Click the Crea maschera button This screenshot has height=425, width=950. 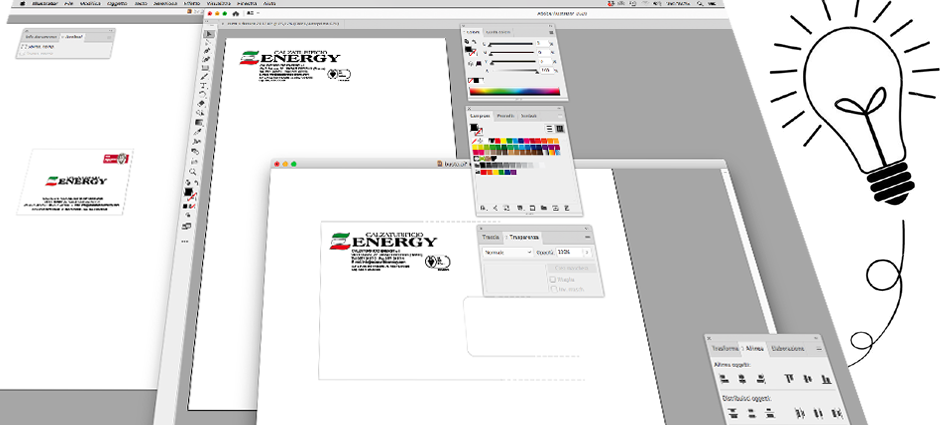coord(571,268)
